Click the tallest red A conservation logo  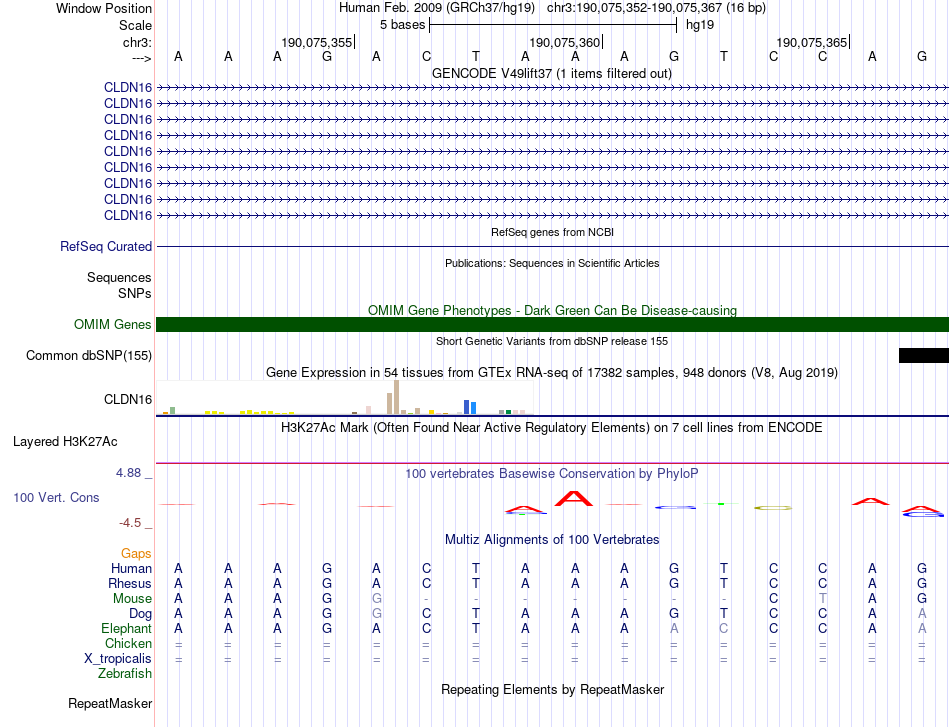tap(574, 499)
